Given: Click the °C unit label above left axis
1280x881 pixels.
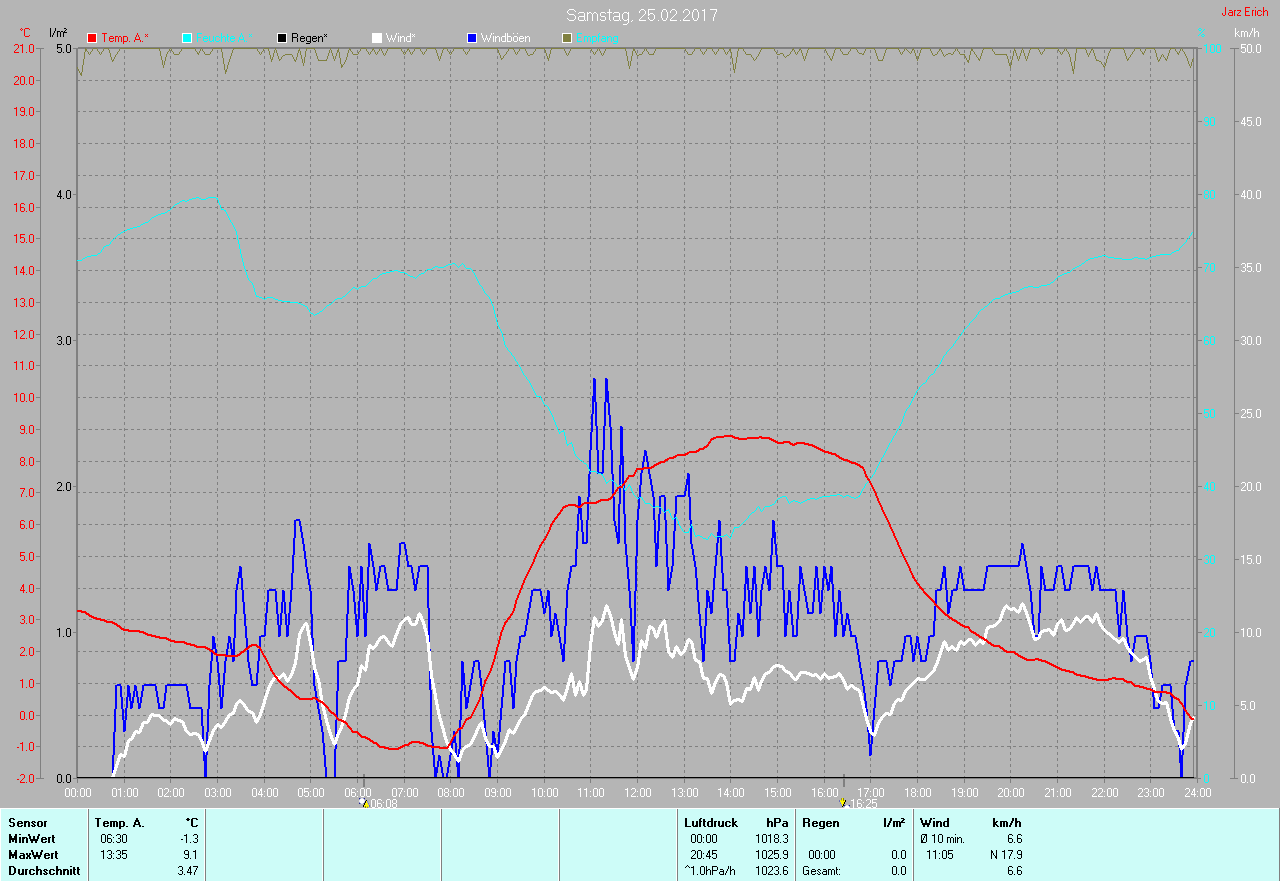Looking at the screenshot, I should (25, 33).
